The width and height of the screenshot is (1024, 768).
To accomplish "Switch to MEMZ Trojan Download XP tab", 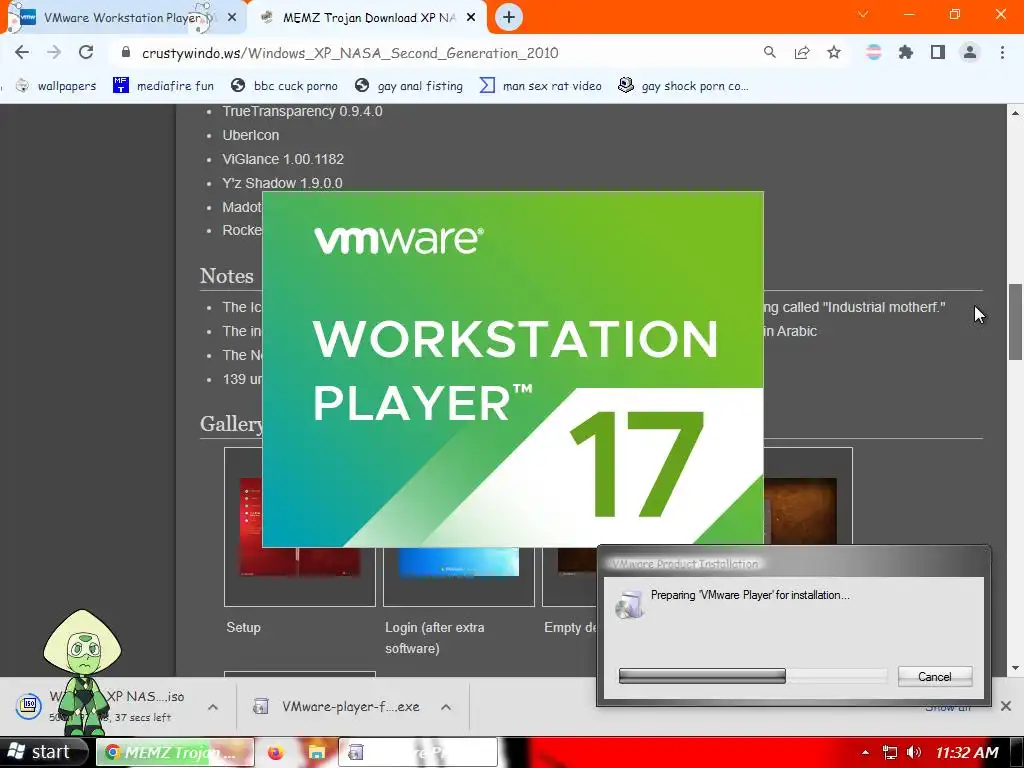I will click(x=369, y=18).
